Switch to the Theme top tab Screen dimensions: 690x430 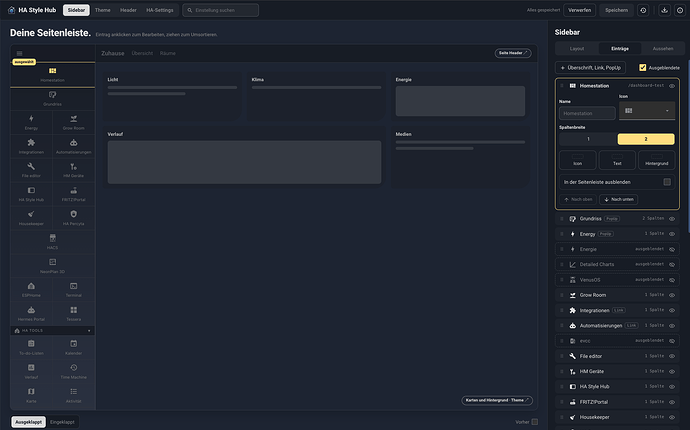(x=103, y=10)
